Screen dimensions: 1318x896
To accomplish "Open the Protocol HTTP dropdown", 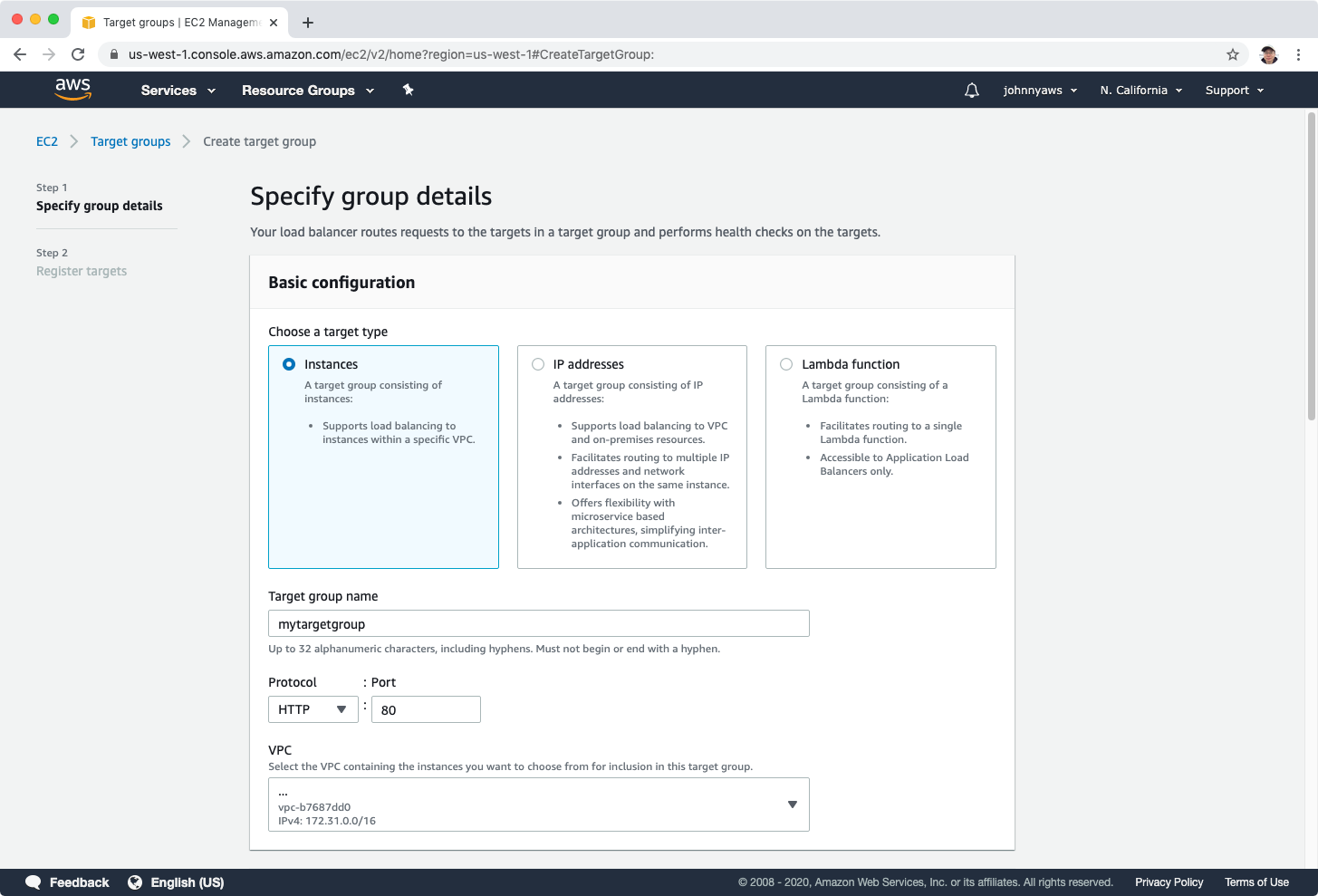I will point(313,709).
